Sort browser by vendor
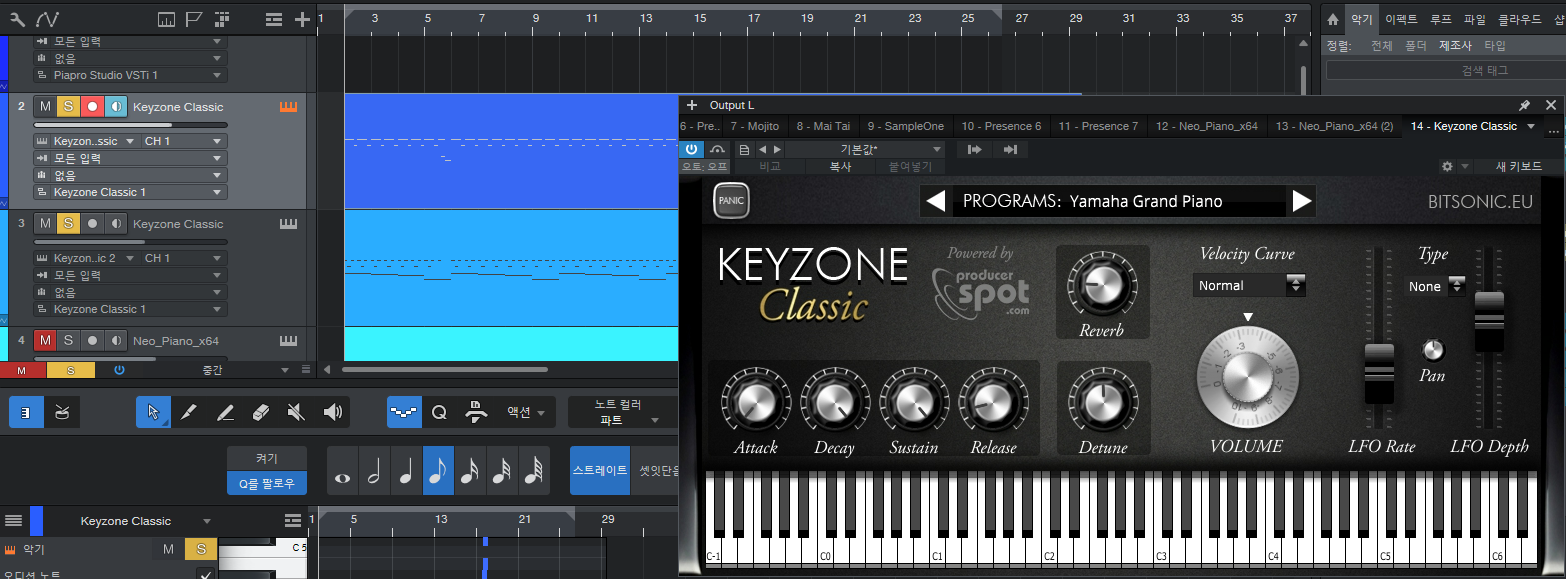The height and width of the screenshot is (579, 1566). click(1455, 46)
